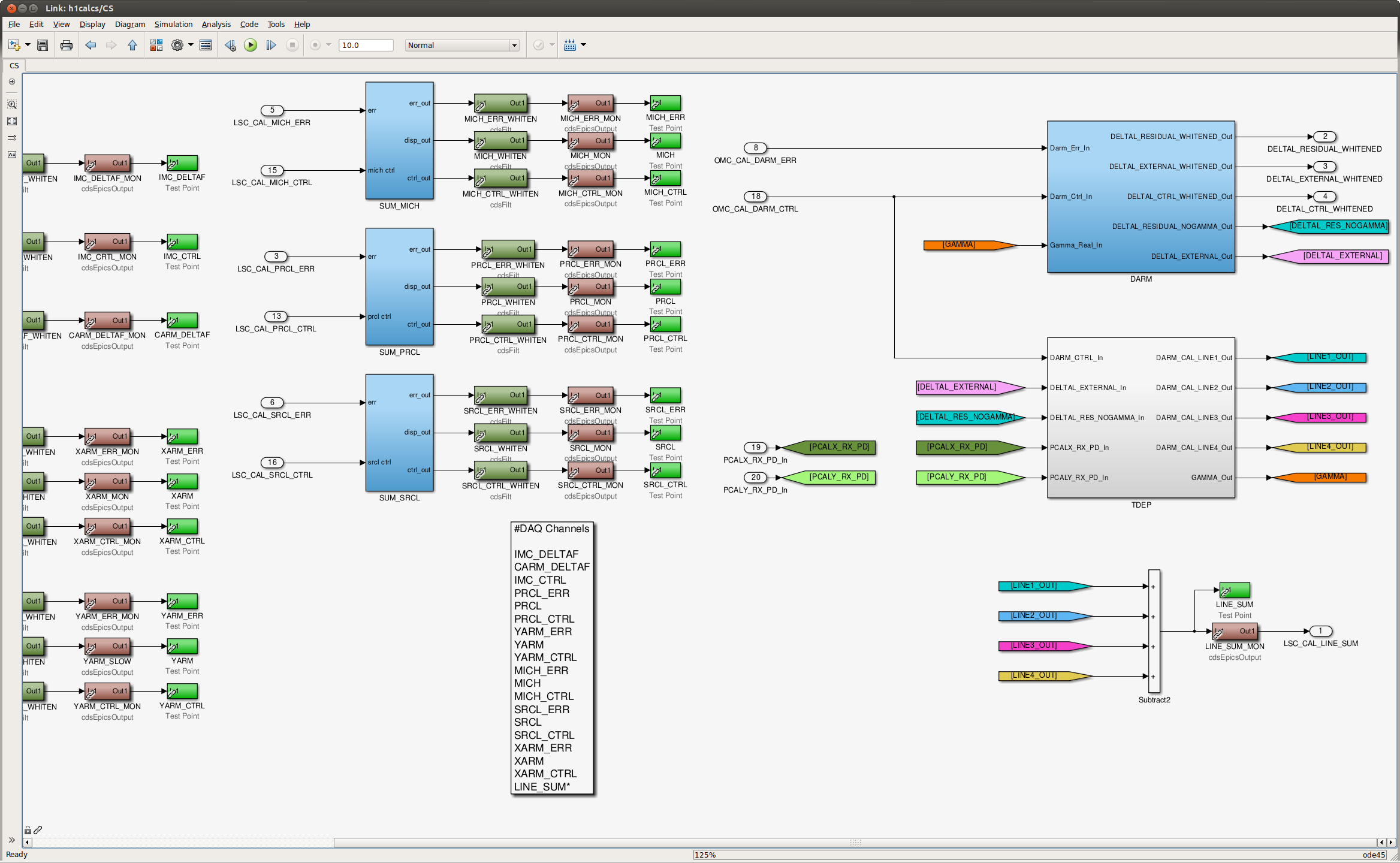The width and height of the screenshot is (1400, 863).
Task: Select the Subtract2 sum block
Action: pos(1154,632)
